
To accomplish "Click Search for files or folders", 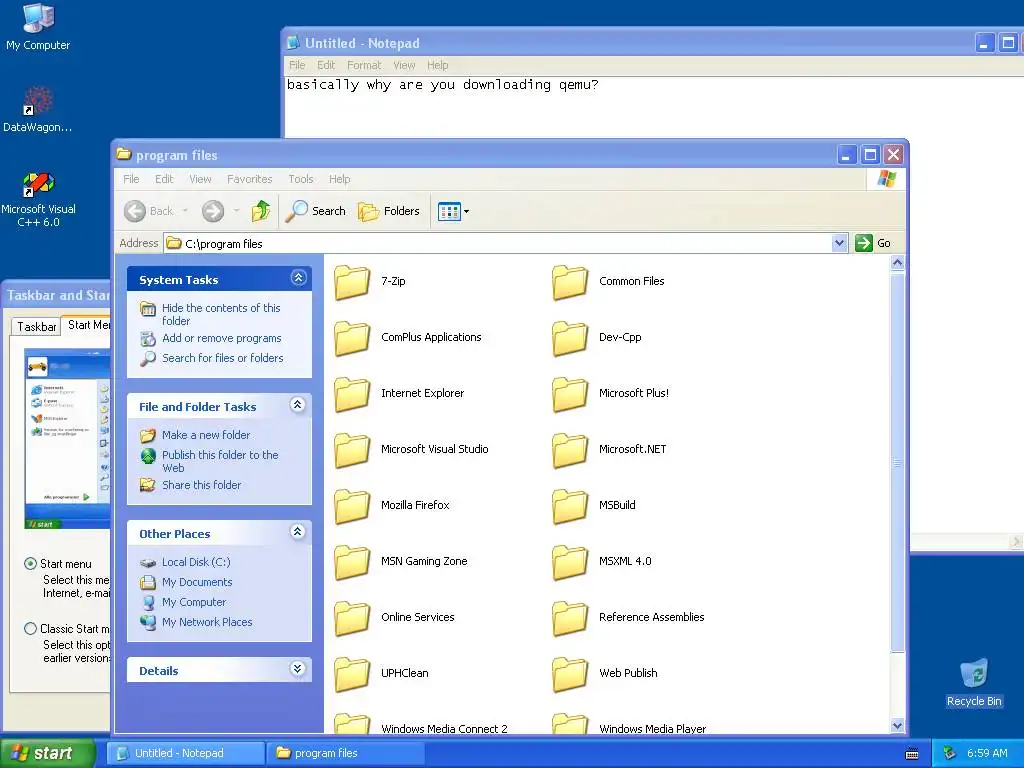I will (x=223, y=358).
